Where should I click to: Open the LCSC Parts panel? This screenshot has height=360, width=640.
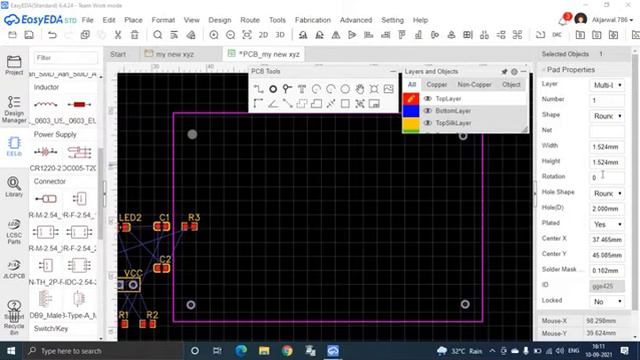tap(14, 232)
